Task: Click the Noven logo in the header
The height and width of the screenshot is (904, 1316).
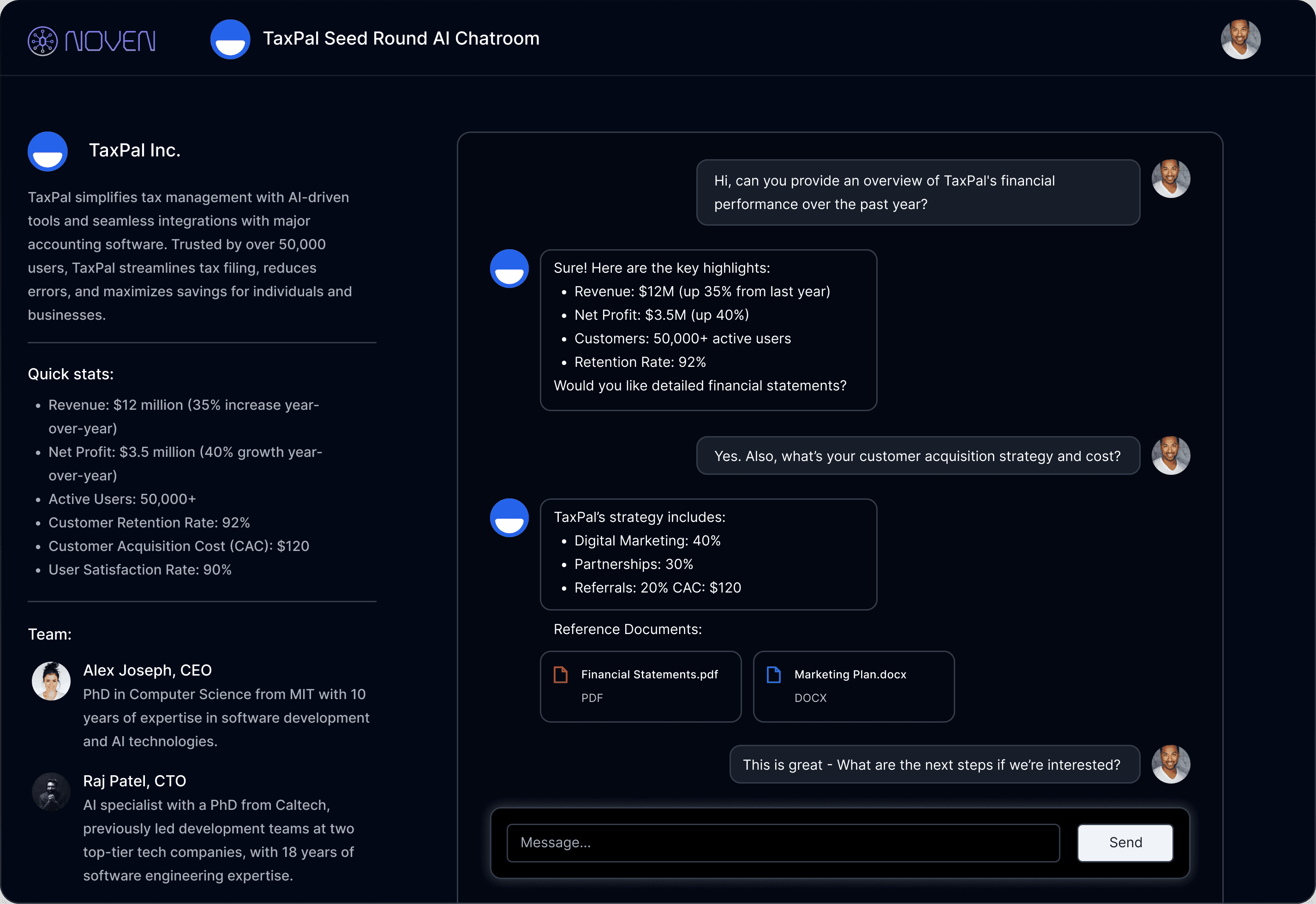Action: pyautogui.click(x=92, y=41)
